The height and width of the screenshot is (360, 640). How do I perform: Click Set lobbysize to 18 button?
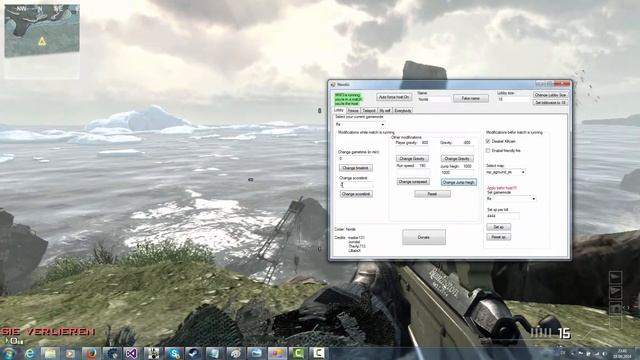click(550, 102)
